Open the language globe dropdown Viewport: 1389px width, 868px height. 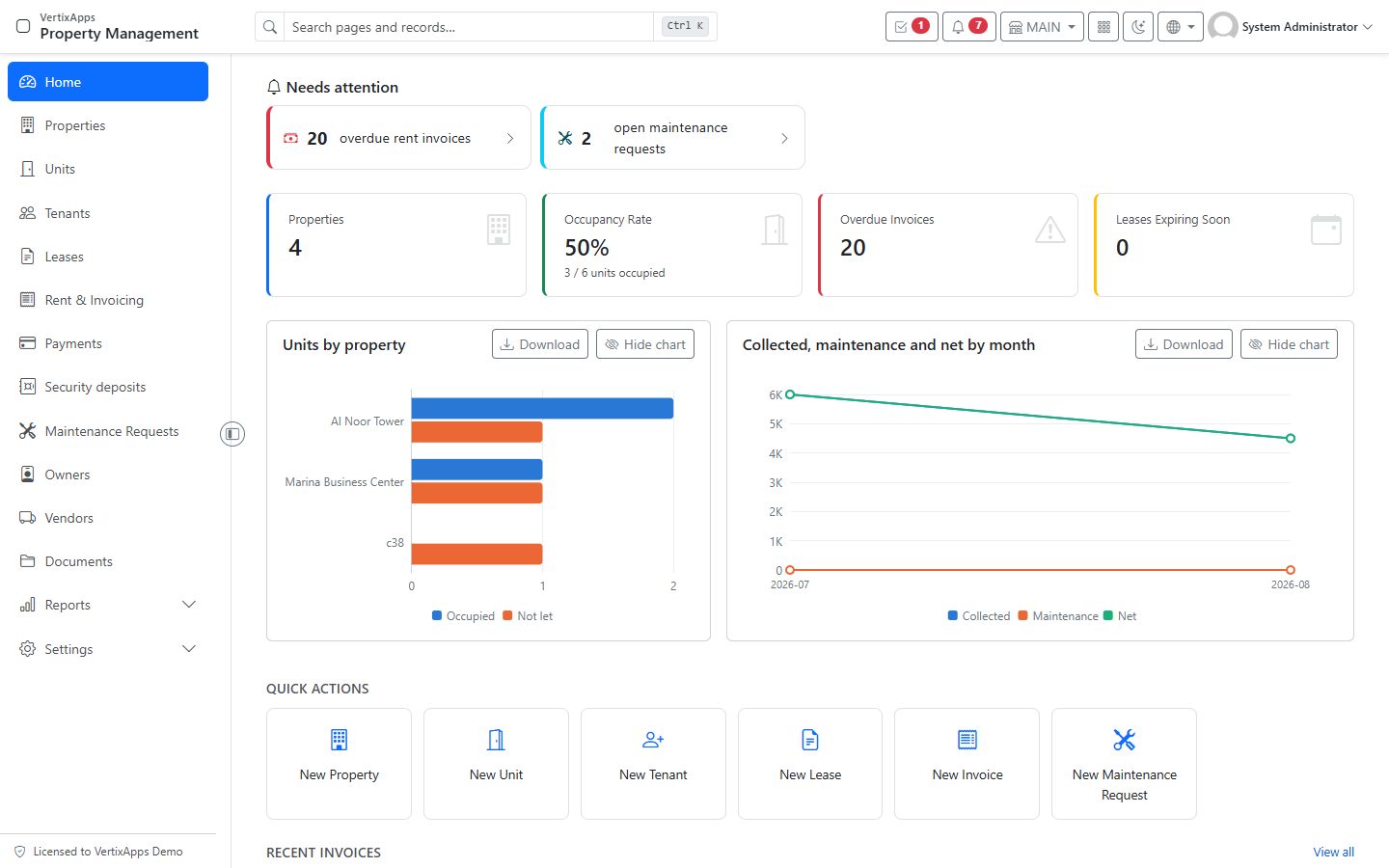(1181, 27)
